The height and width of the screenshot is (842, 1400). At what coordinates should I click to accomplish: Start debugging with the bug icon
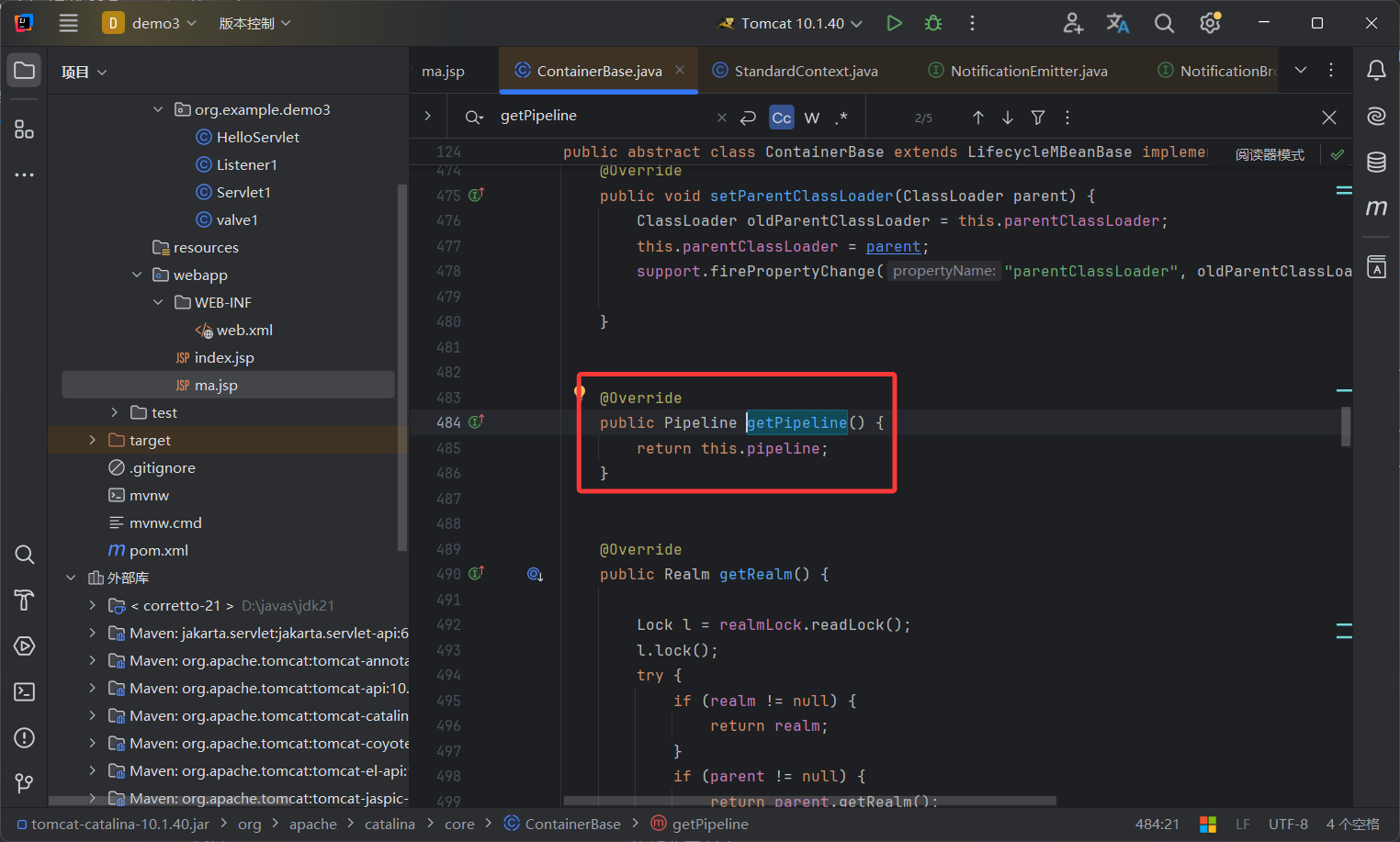(x=933, y=23)
